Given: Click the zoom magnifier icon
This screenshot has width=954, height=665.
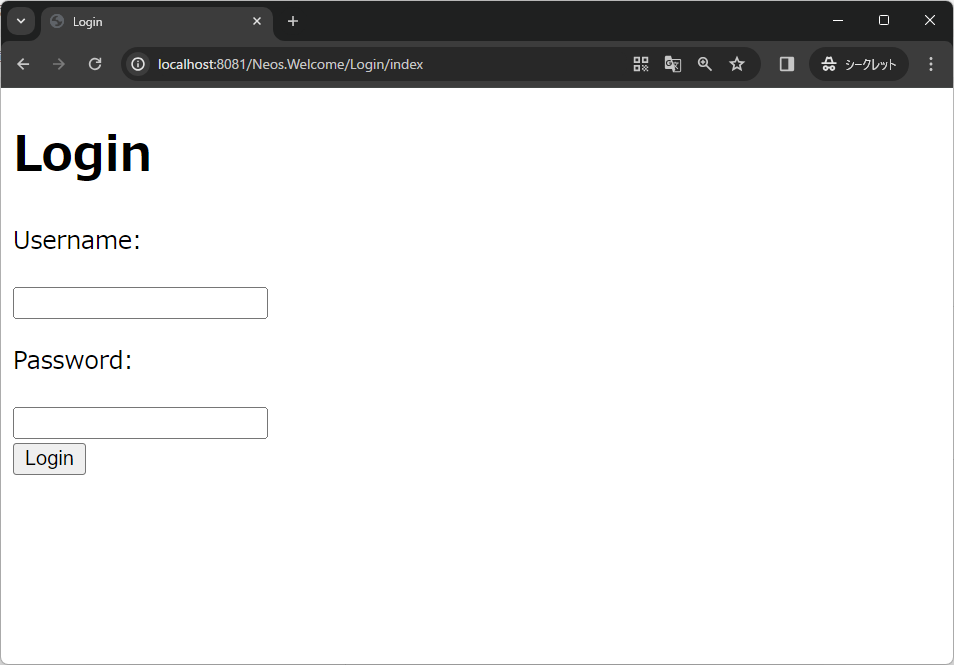Looking at the screenshot, I should point(705,64).
